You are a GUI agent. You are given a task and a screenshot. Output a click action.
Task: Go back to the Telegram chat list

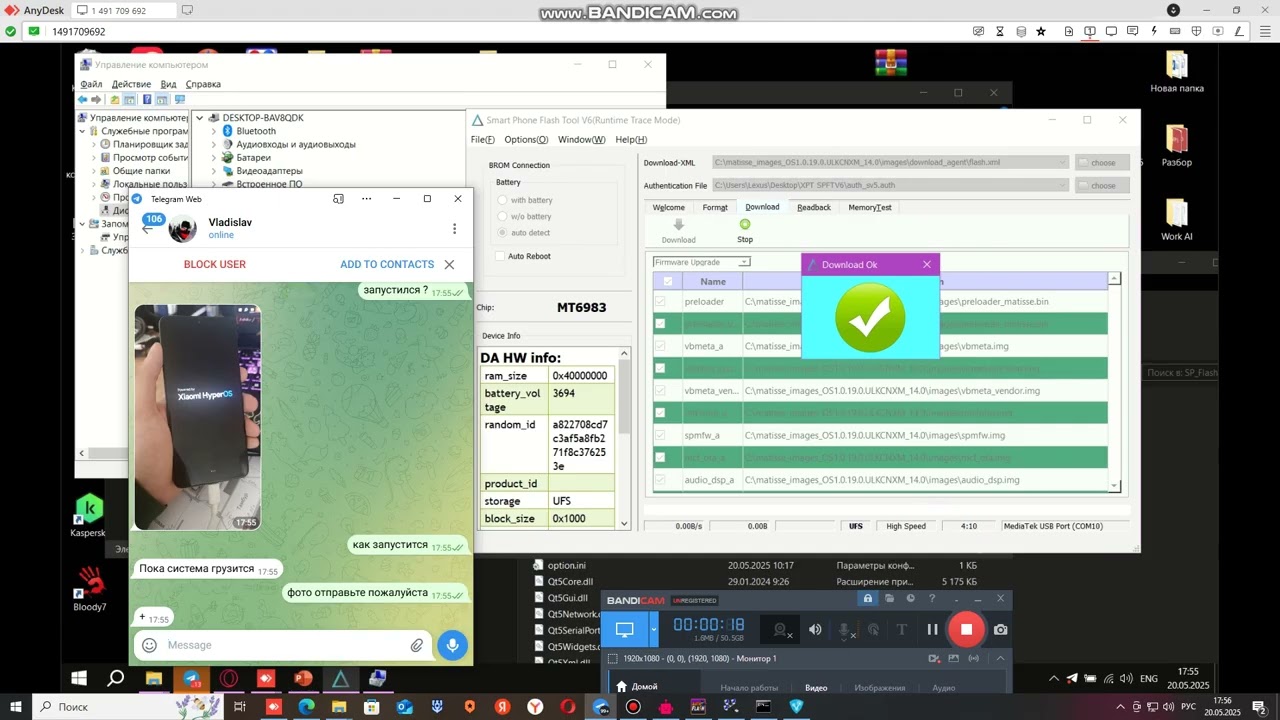147,229
